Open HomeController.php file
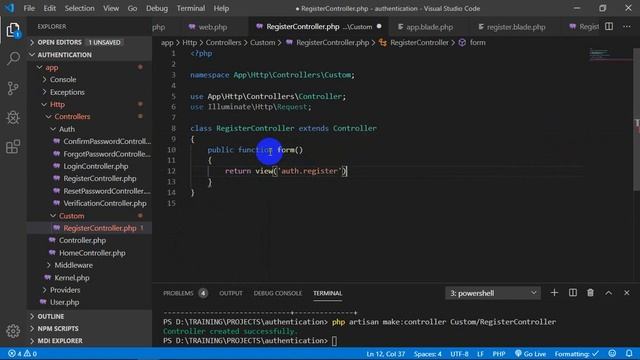 click(89, 253)
